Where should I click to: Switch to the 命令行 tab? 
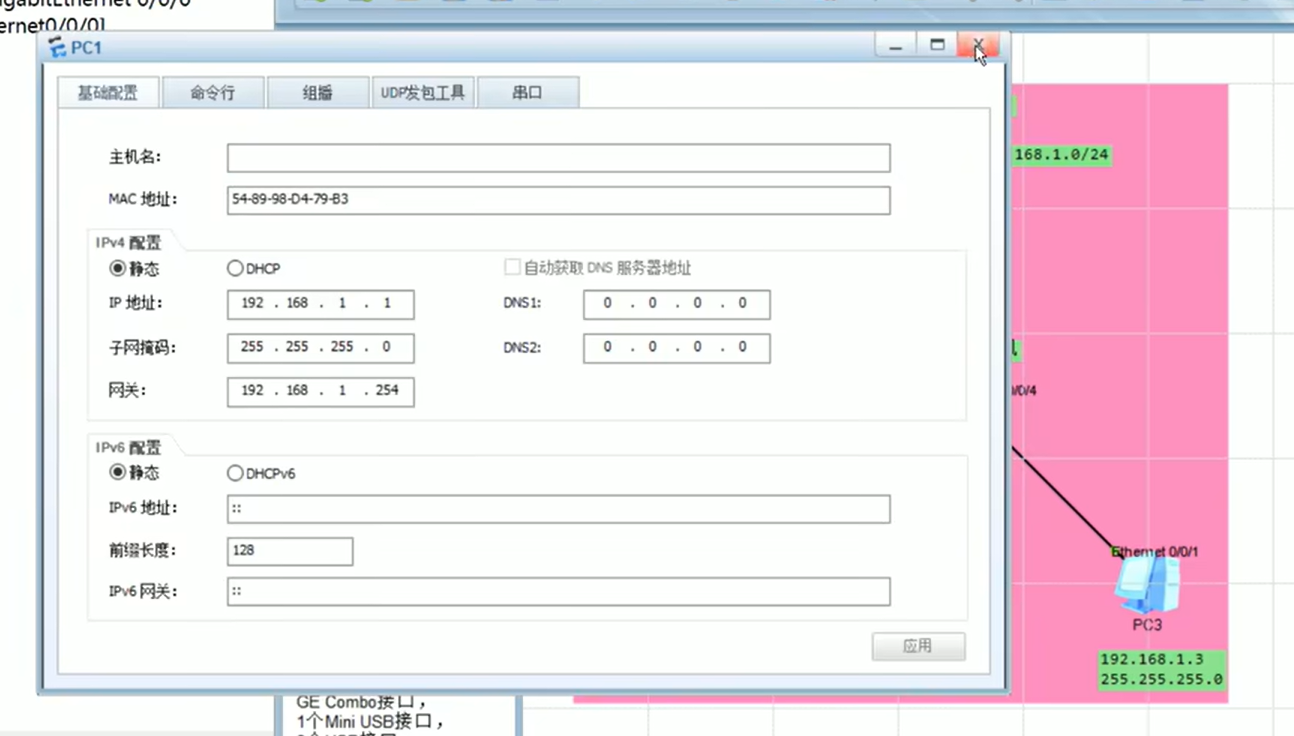(213, 93)
